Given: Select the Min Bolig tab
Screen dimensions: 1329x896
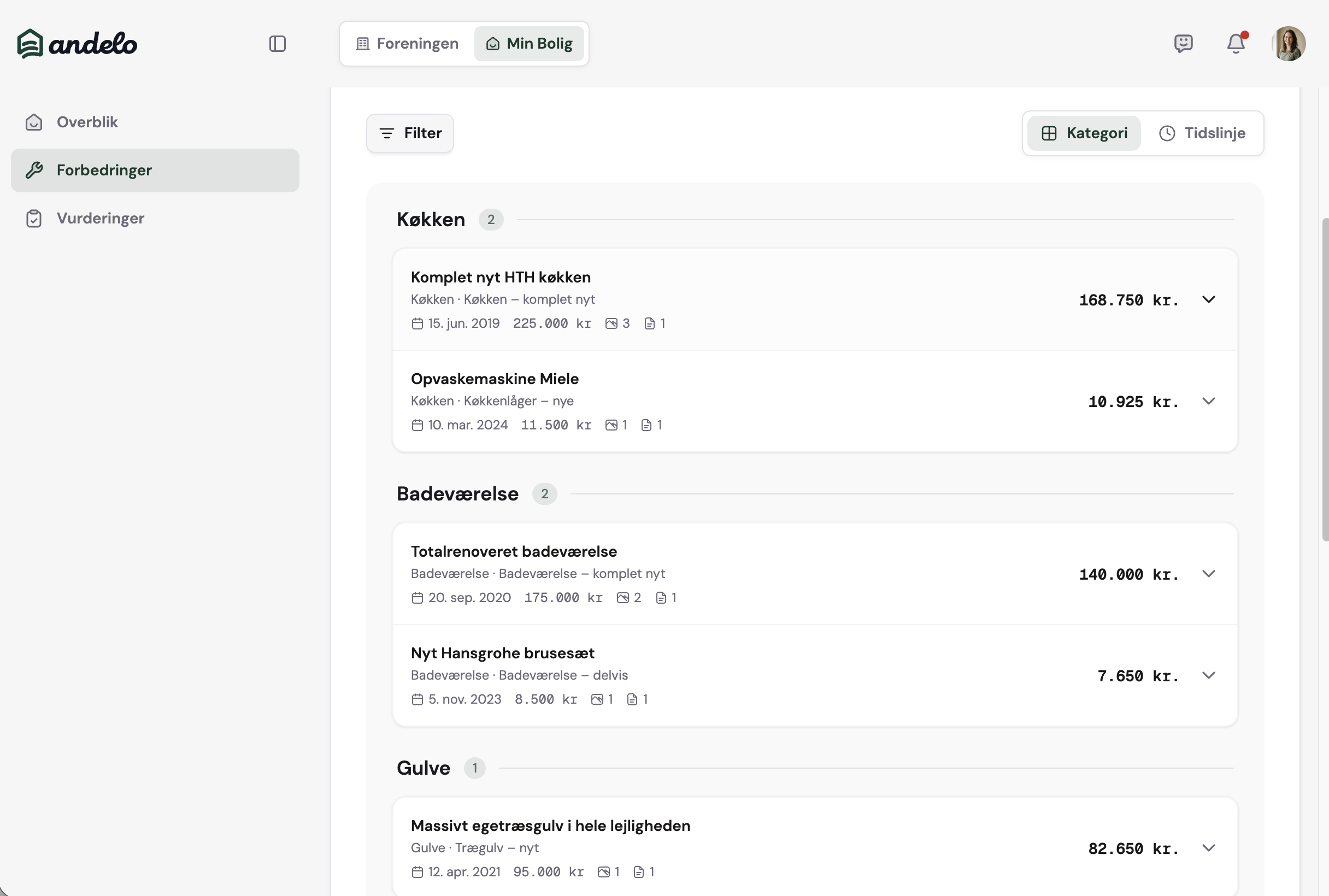Looking at the screenshot, I should (x=529, y=44).
